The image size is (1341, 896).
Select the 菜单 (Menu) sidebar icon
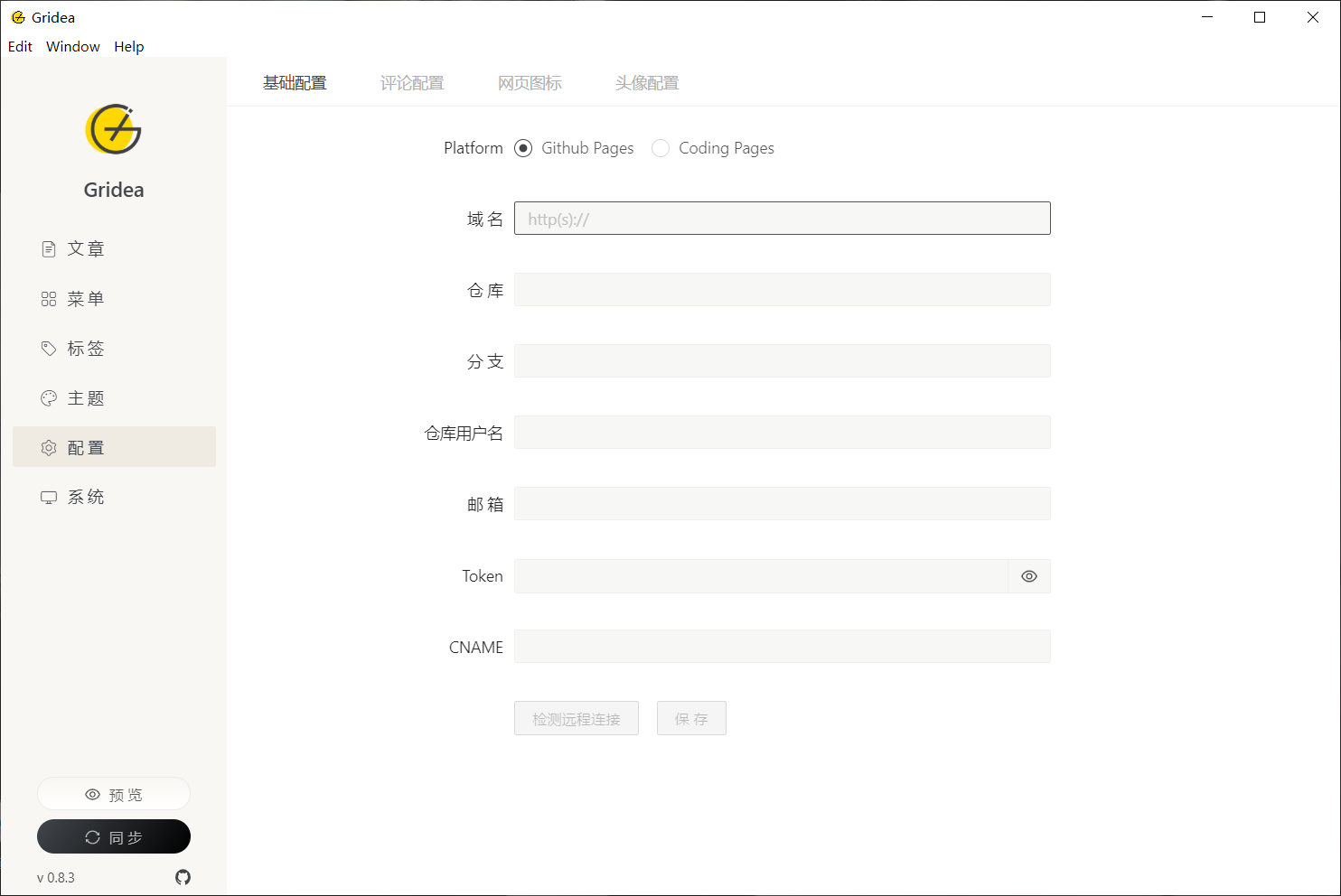point(86,298)
